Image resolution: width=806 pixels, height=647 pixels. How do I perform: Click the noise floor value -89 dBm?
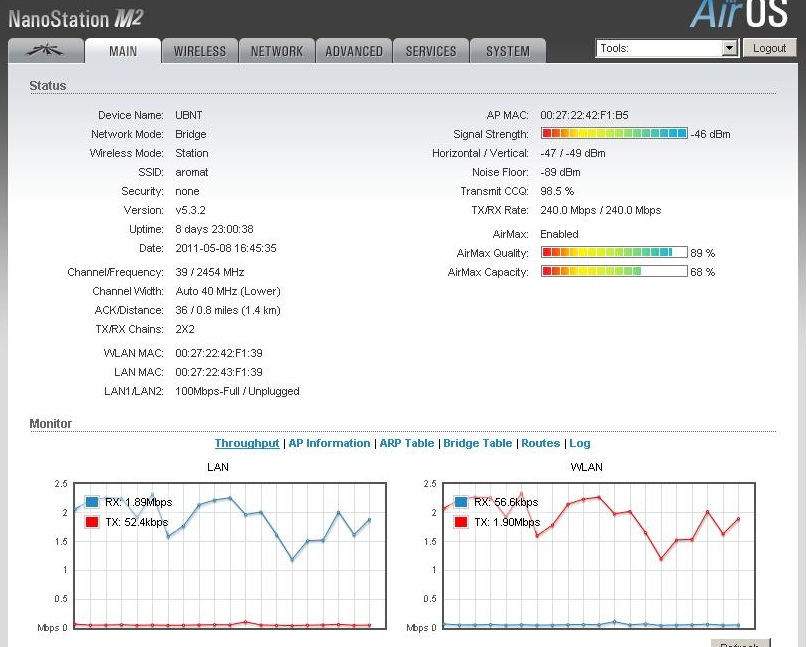pos(560,172)
